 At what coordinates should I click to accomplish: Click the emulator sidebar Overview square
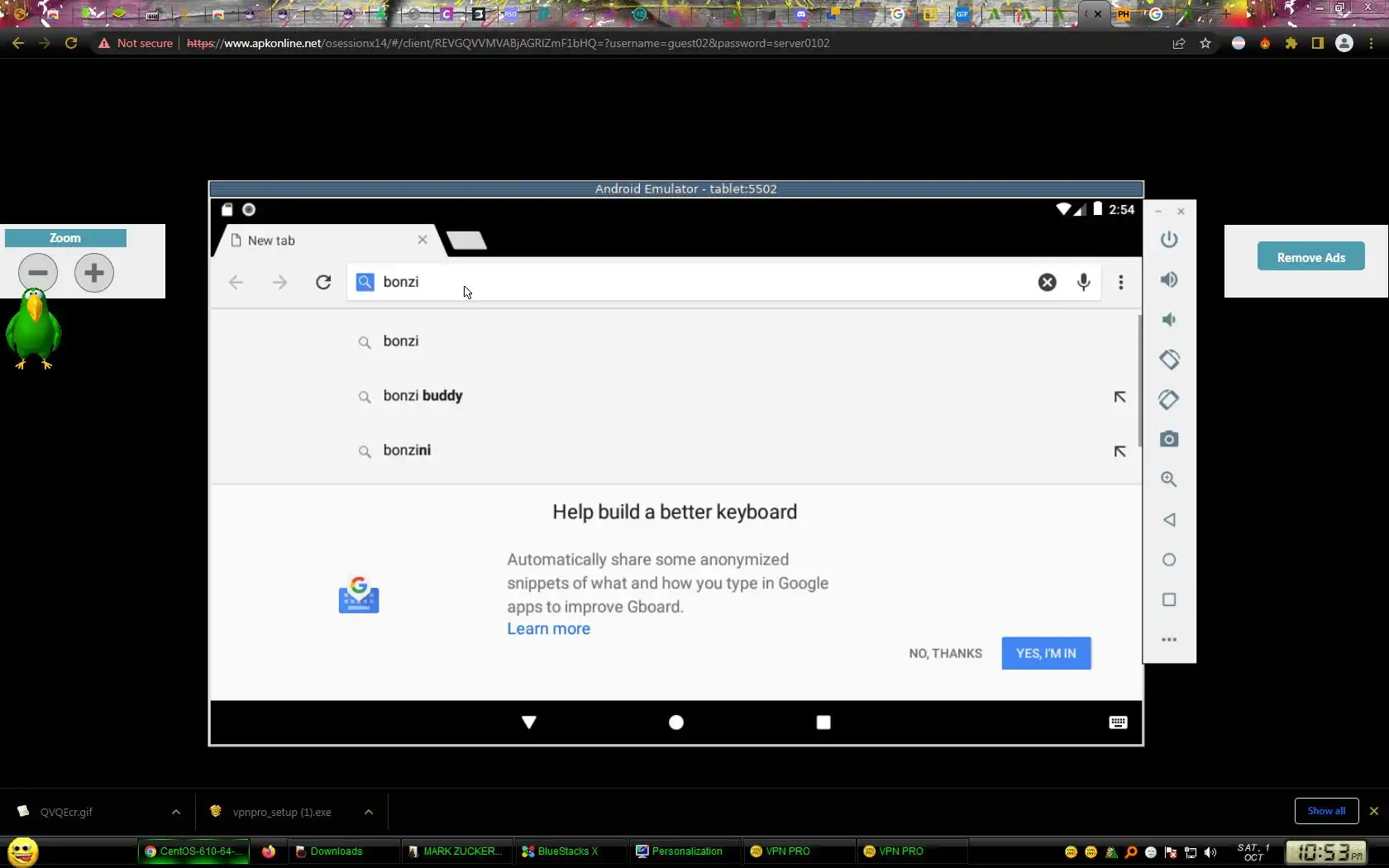tap(1168, 599)
